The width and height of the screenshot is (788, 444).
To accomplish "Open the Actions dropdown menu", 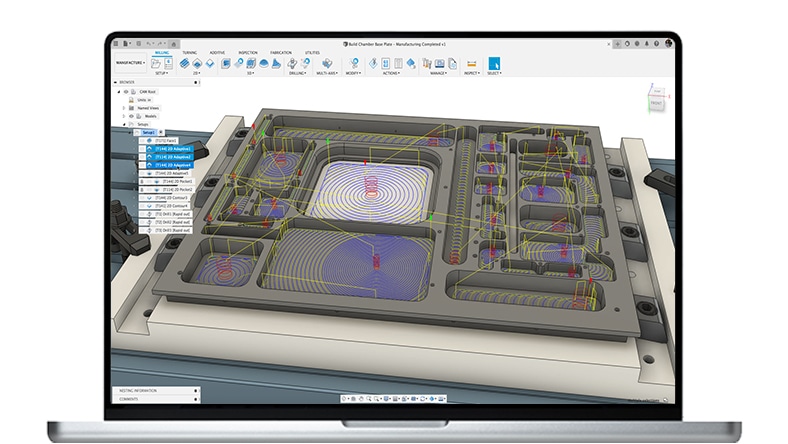I will 392,73.
